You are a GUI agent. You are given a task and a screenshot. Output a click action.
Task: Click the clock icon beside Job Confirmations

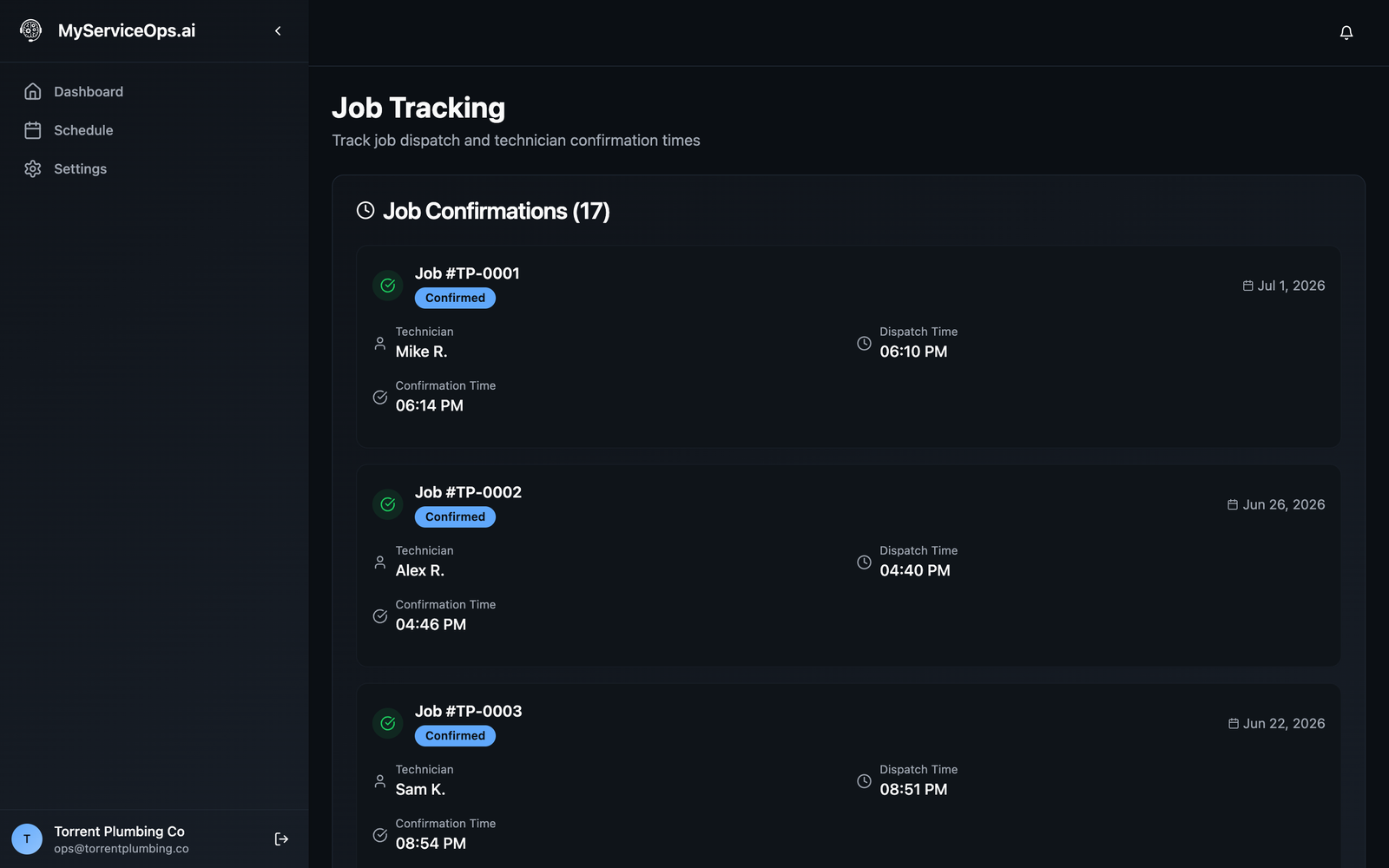coord(365,211)
